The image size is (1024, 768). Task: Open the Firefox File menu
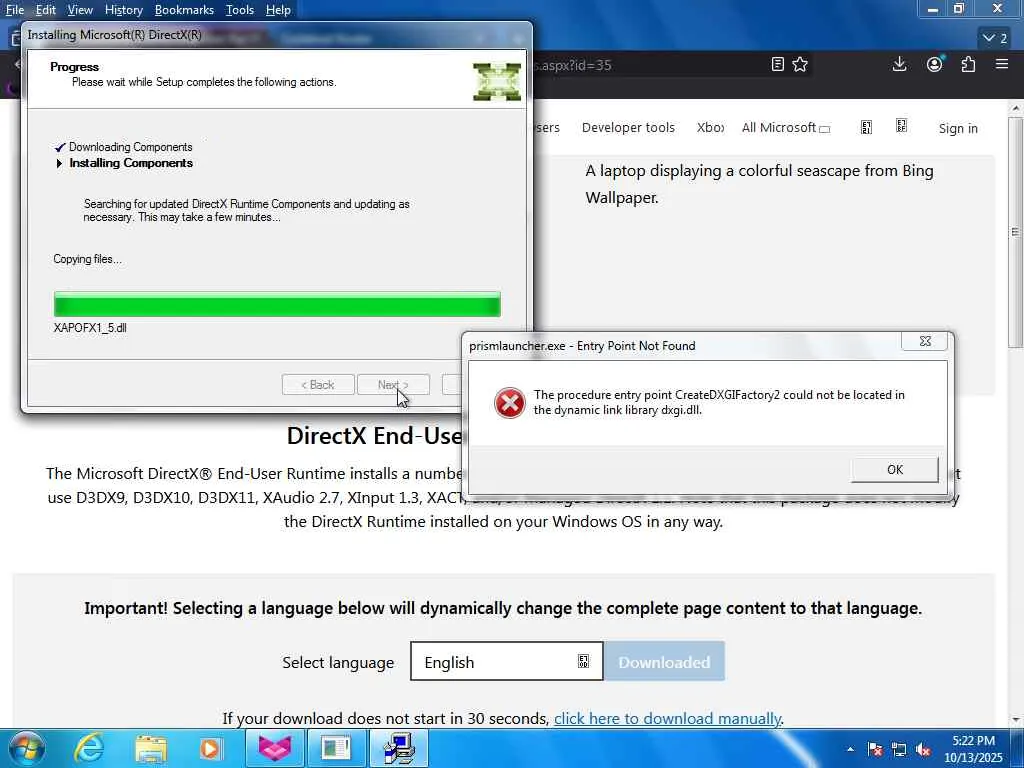tap(14, 10)
